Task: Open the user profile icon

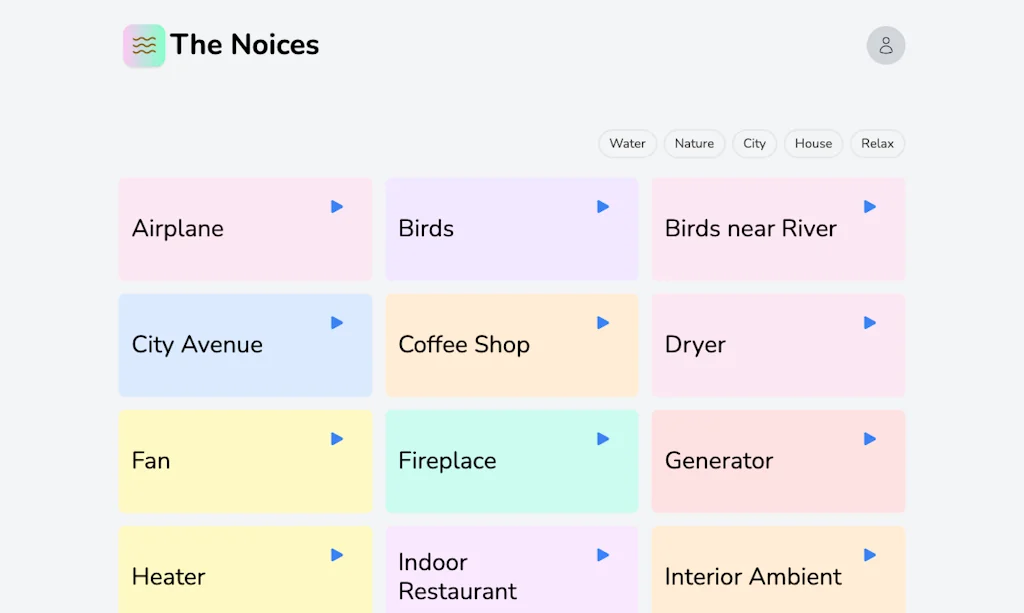Action: (x=885, y=45)
